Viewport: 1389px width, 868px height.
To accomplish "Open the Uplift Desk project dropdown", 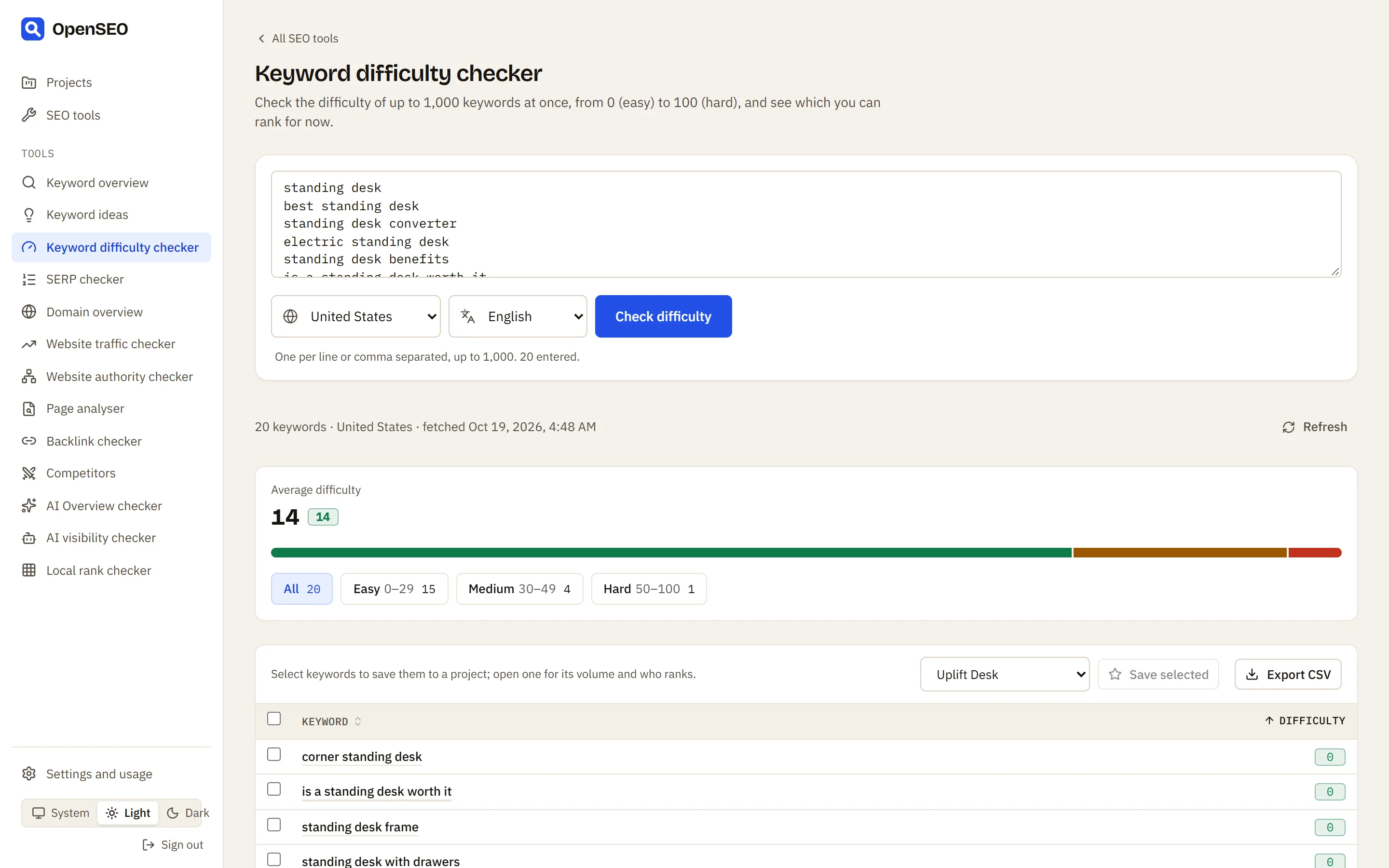I will (x=1005, y=675).
